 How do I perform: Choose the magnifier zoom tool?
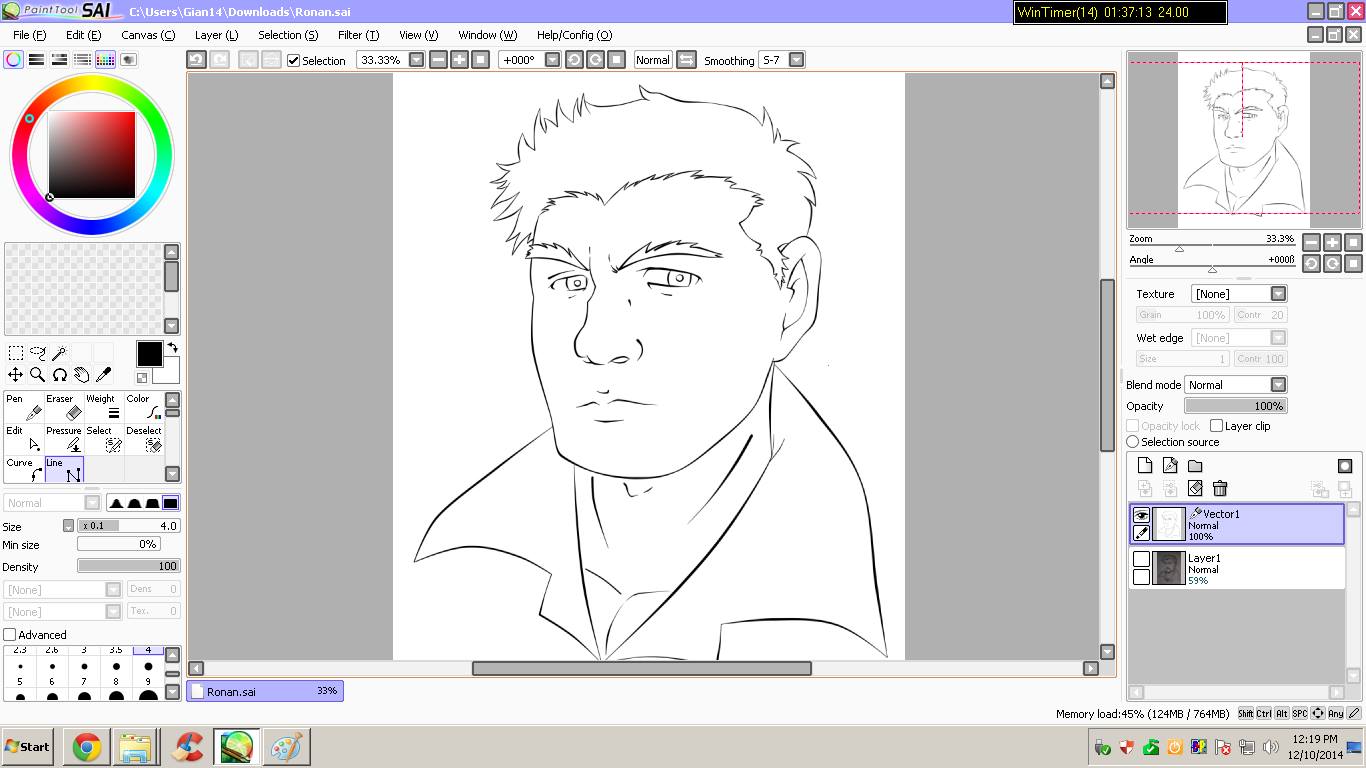pos(38,375)
